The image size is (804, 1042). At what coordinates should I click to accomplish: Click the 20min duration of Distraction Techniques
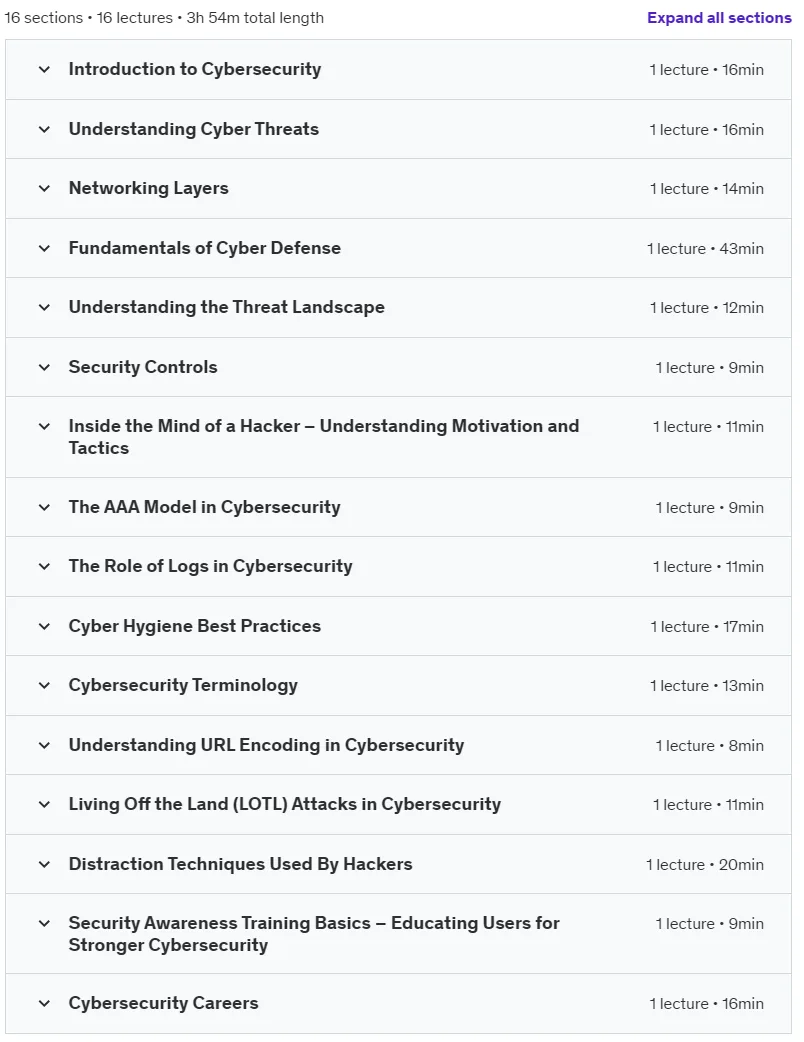point(741,865)
